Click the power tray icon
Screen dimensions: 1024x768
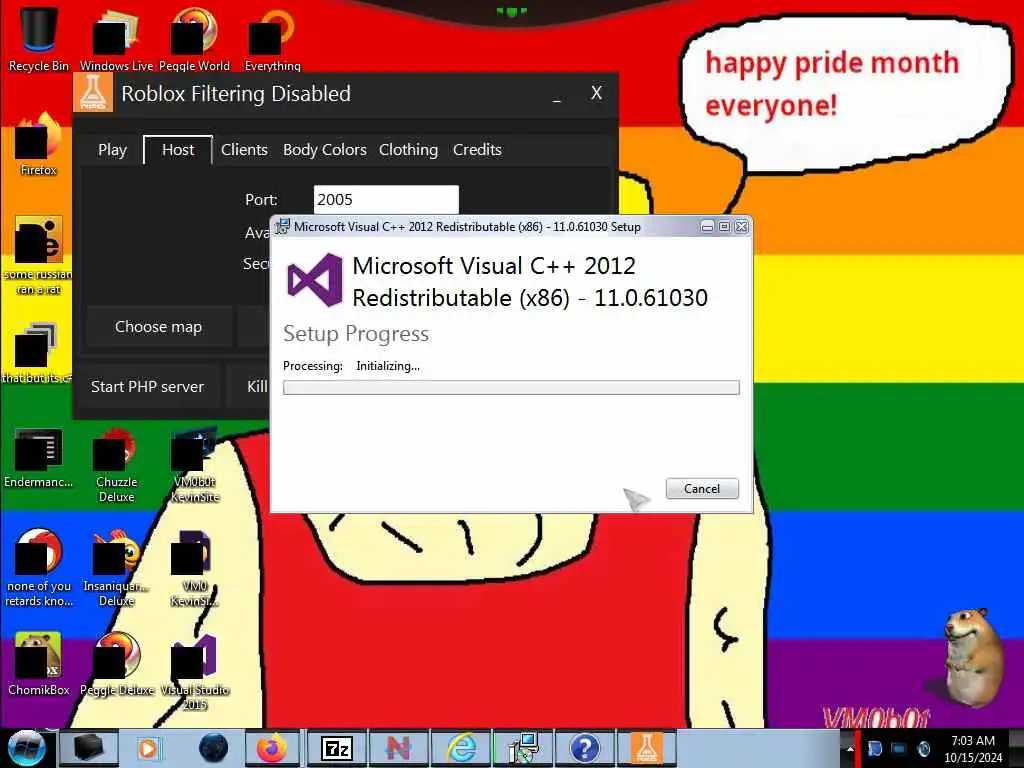pos(923,748)
